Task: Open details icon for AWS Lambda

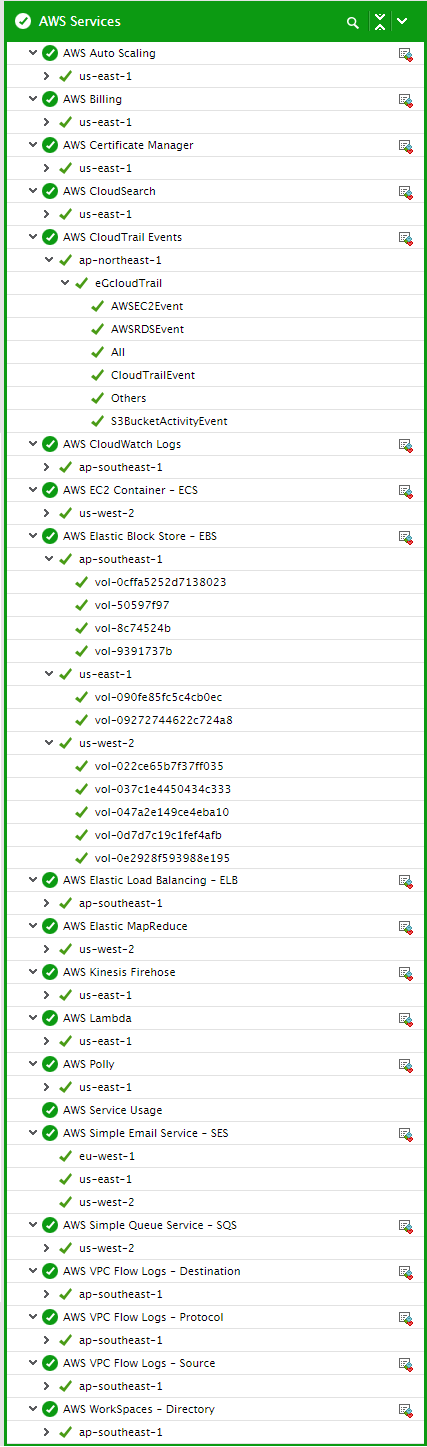Action: pos(406,1019)
